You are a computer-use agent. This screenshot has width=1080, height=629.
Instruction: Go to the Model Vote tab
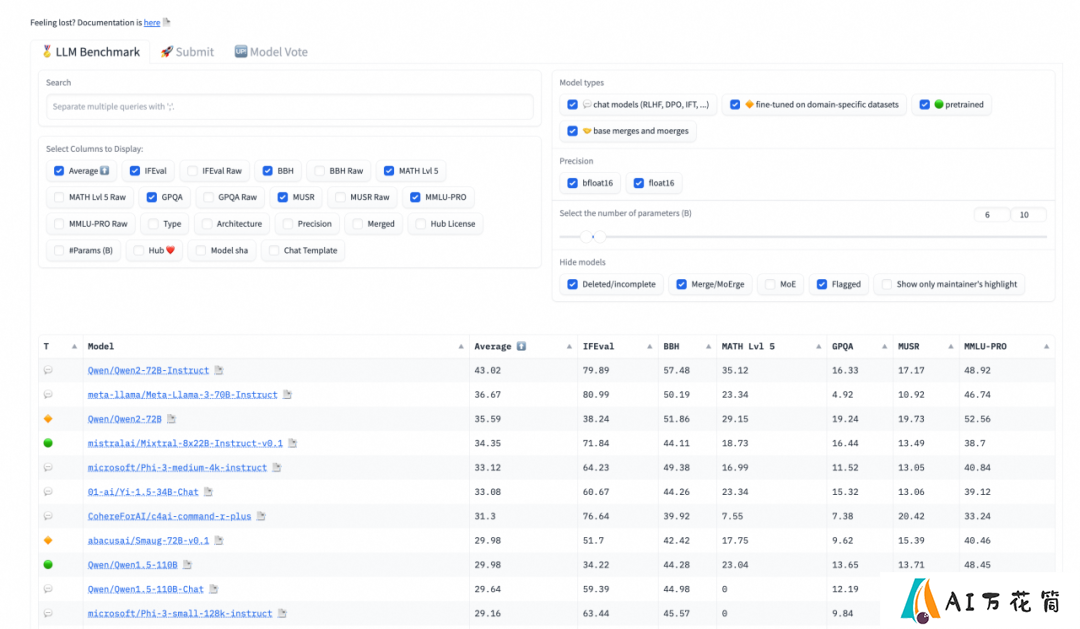(x=271, y=52)
